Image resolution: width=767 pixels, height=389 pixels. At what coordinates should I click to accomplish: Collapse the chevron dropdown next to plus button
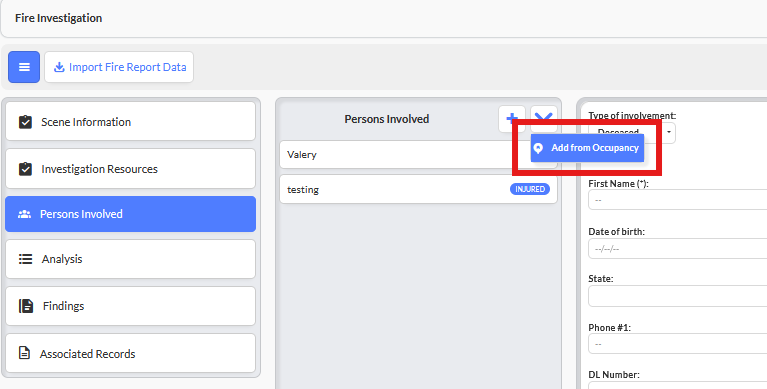point(543,119)
